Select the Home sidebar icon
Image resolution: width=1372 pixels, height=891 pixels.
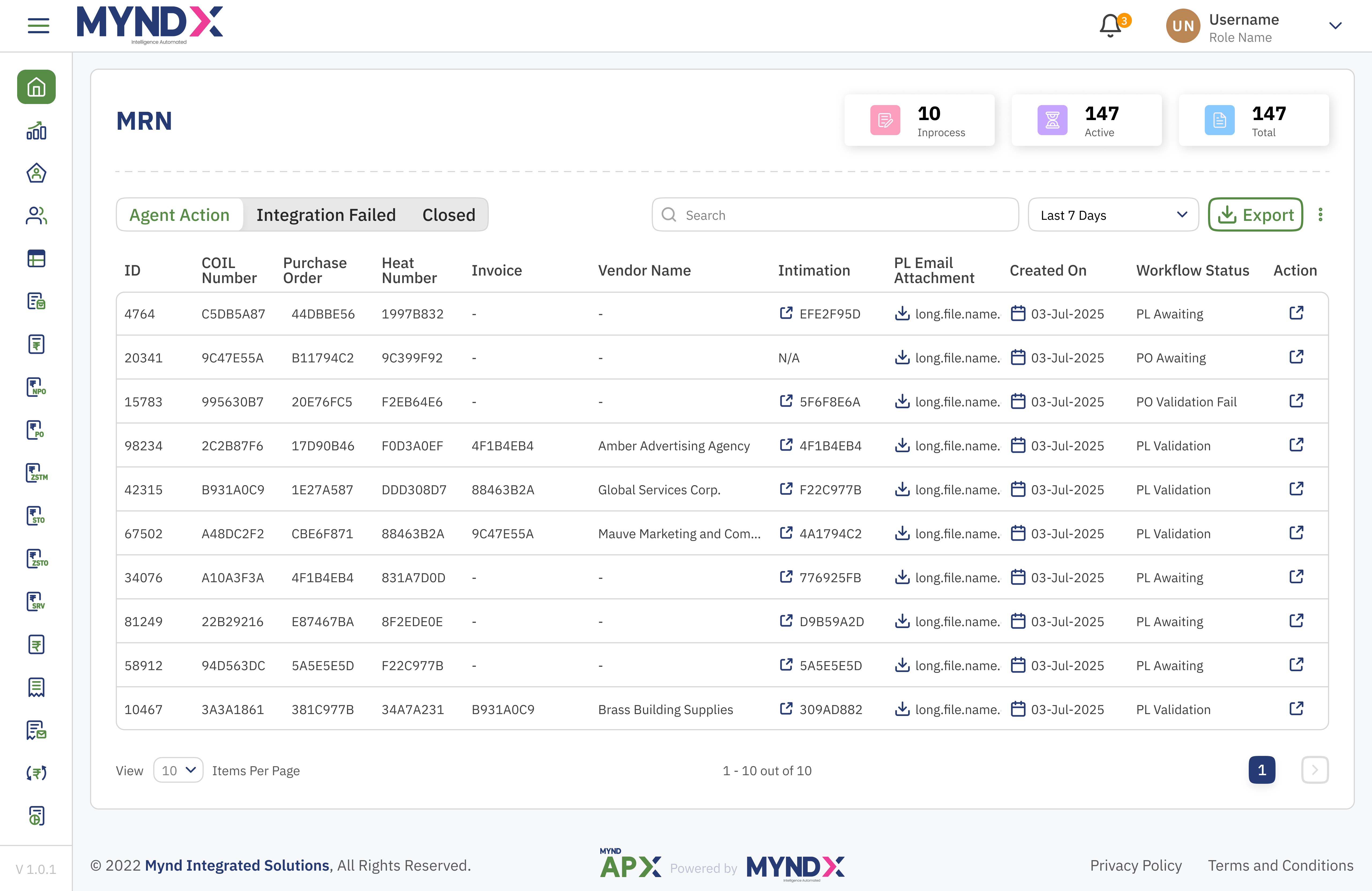coord(36,87)
